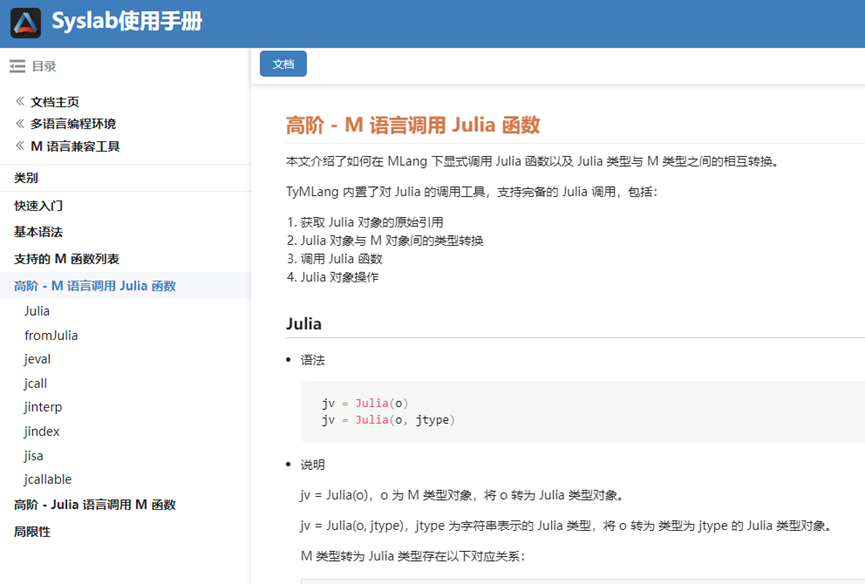Jump to fromJulia subsection
The image size is (865, 584).
point(51,335)
